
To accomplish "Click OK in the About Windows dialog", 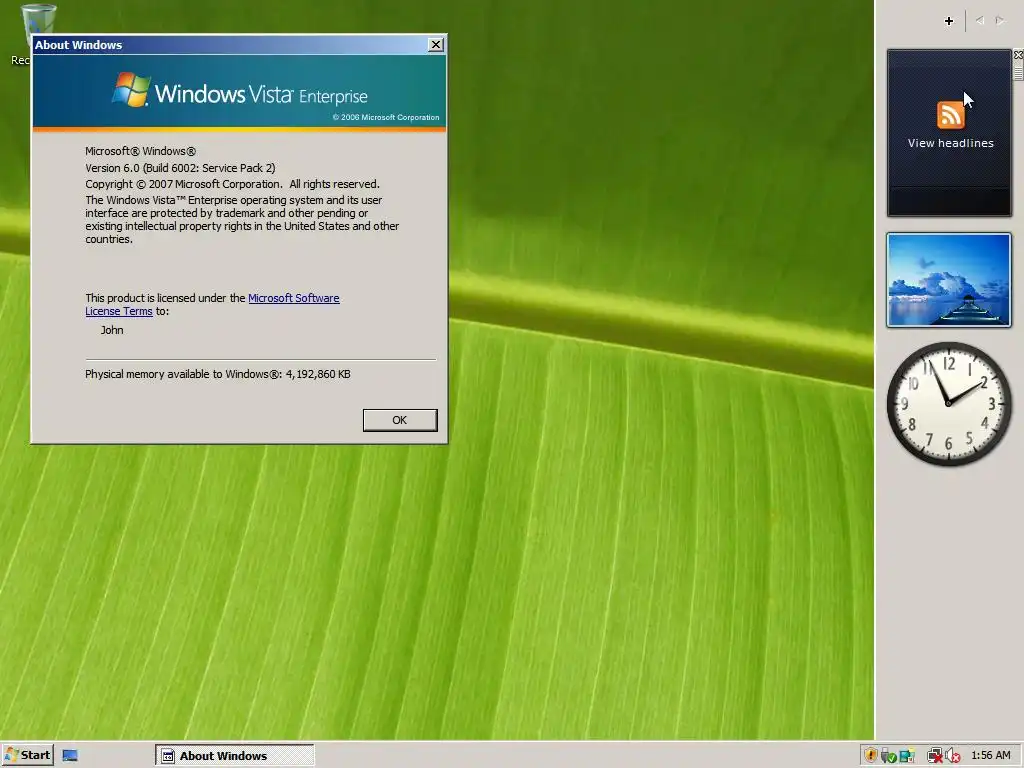I will tap(400, 420).
